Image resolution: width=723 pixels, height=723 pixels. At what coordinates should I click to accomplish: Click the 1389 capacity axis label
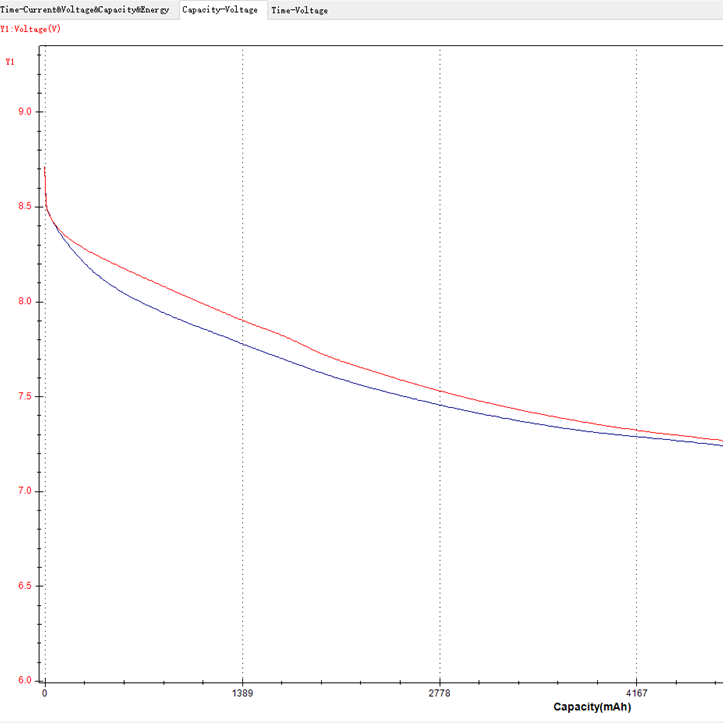(x=242, y=693)
